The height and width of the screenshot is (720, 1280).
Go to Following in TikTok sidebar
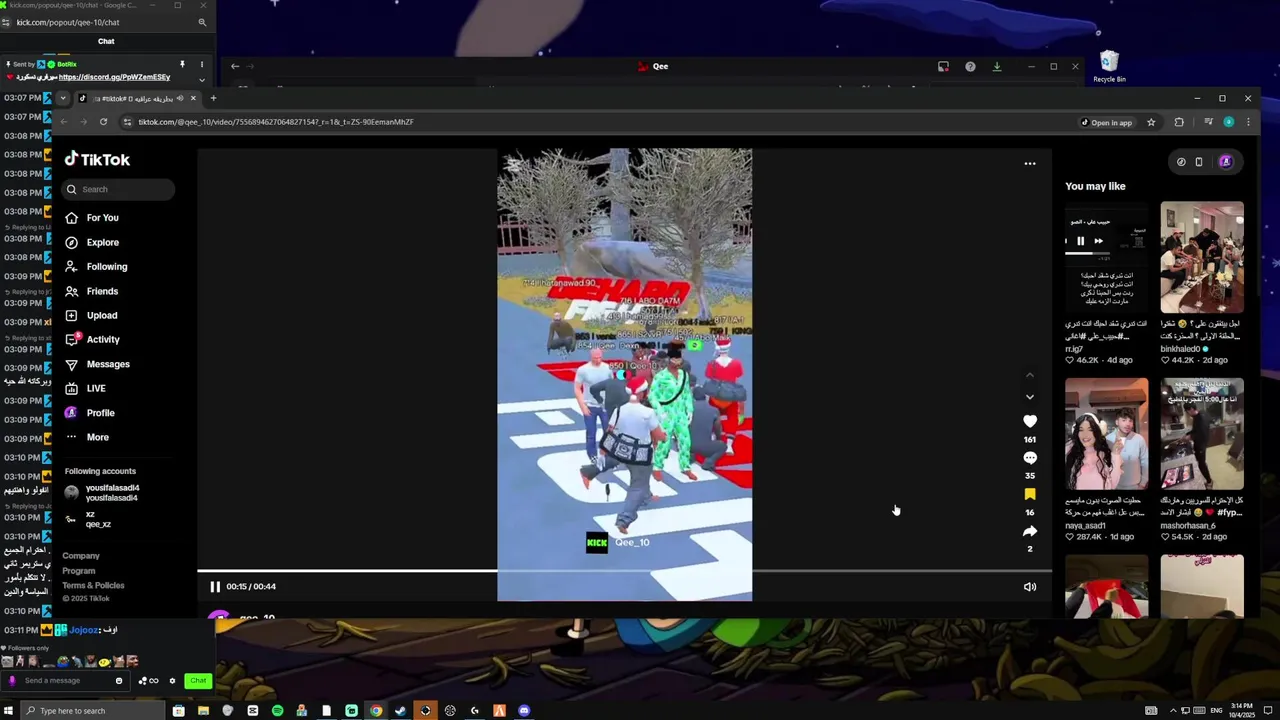pos(96,267)
